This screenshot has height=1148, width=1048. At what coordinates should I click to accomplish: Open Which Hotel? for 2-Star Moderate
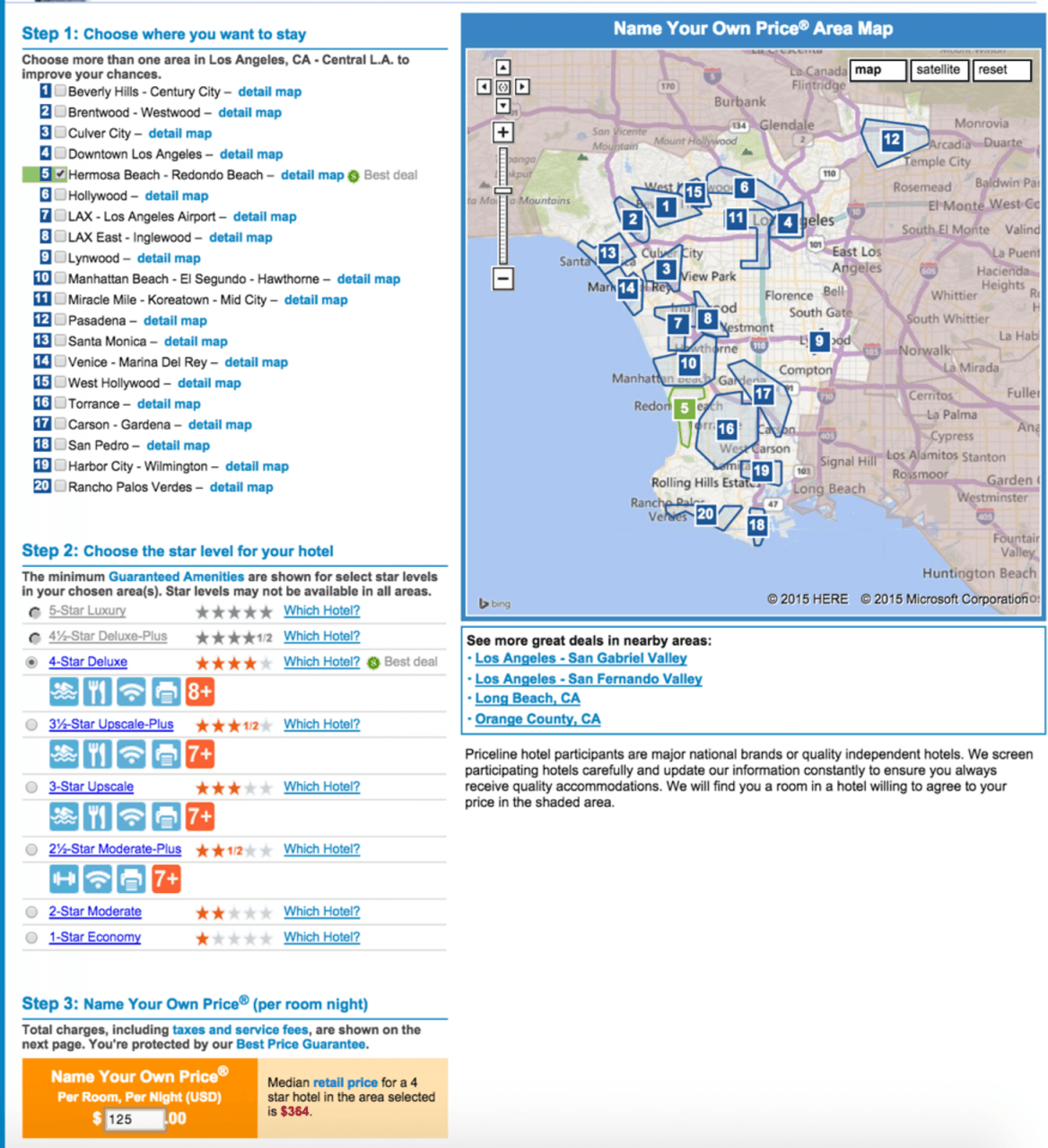point(322,911)
